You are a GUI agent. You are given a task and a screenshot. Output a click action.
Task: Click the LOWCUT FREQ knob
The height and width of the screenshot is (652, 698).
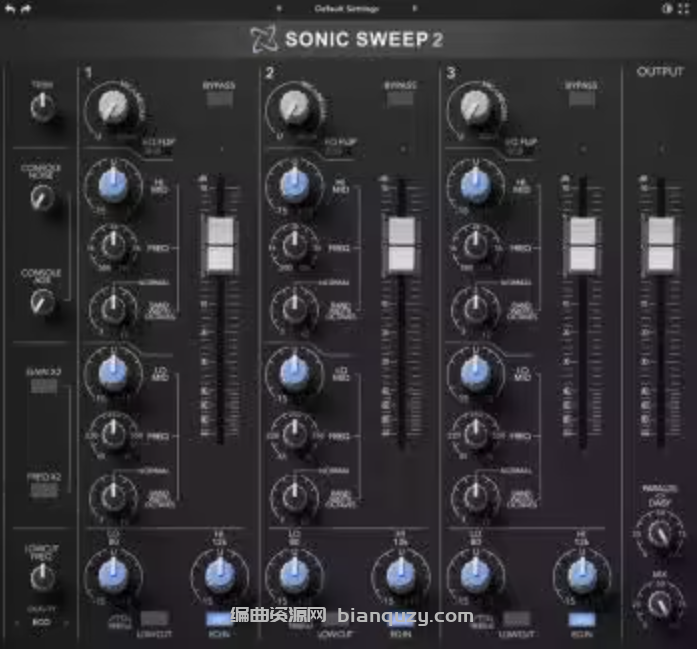pos(42,577)
